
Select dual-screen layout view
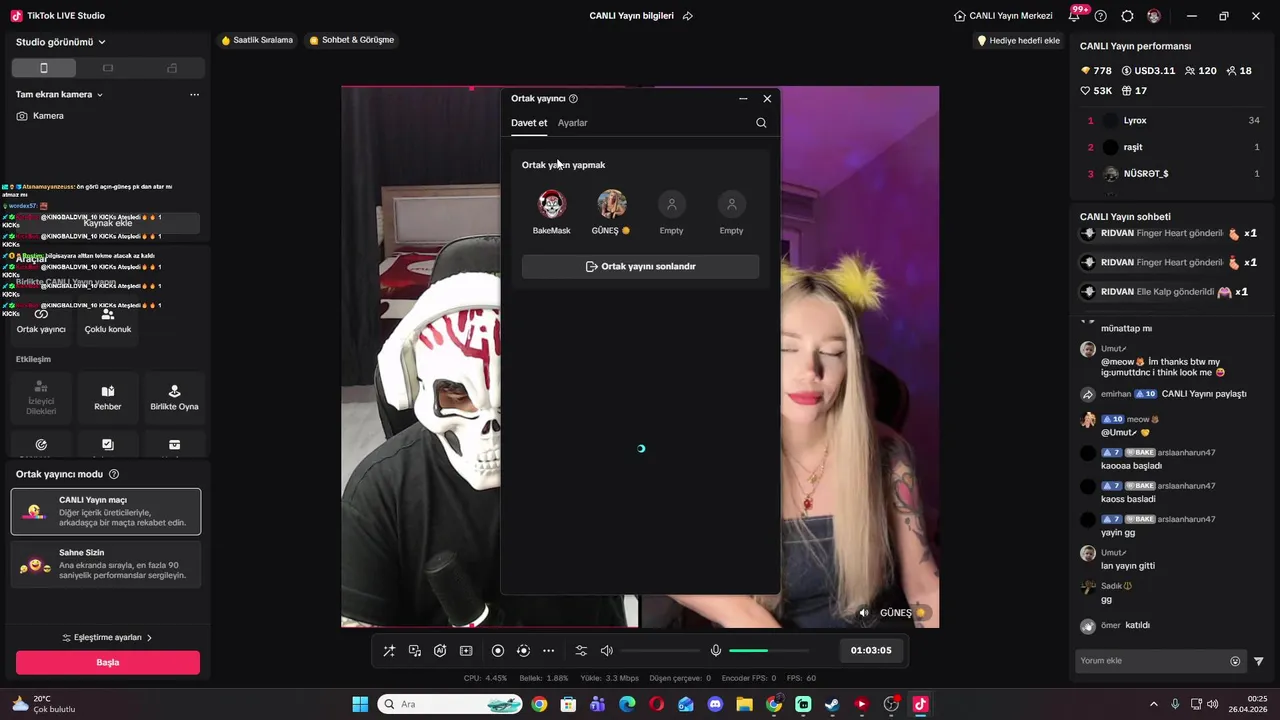coord(172,68)
